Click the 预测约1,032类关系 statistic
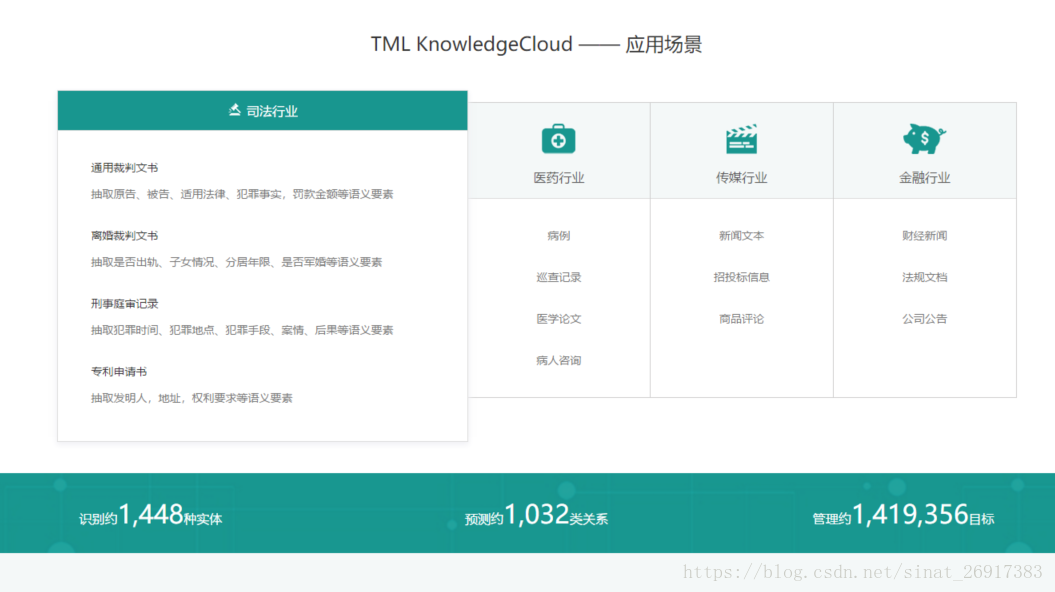 point(536,515)
